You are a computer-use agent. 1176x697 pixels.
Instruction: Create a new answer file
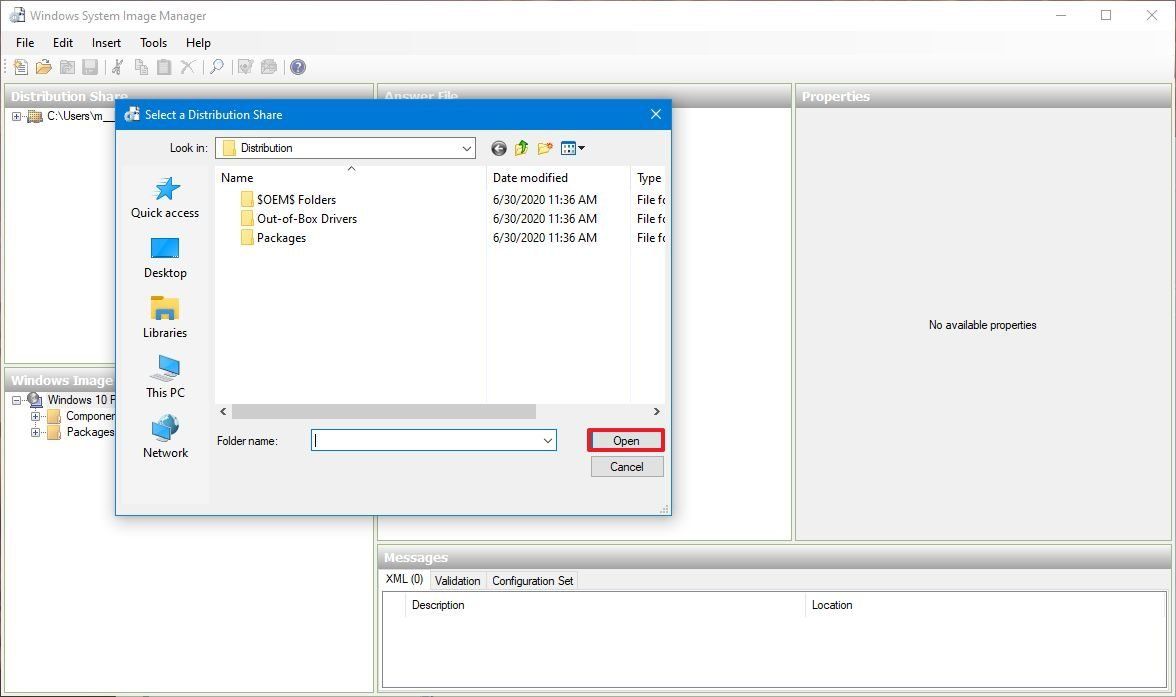pyautogui.click(x=20, y=66)
